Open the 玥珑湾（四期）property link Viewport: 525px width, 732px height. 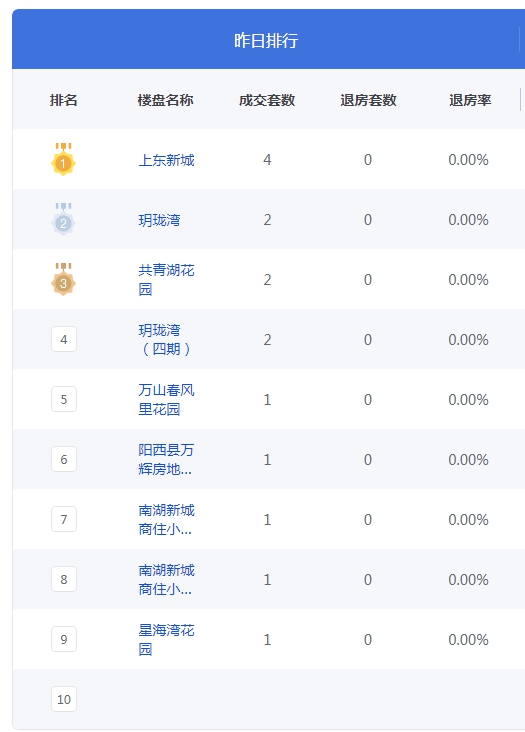coord(167,339)
